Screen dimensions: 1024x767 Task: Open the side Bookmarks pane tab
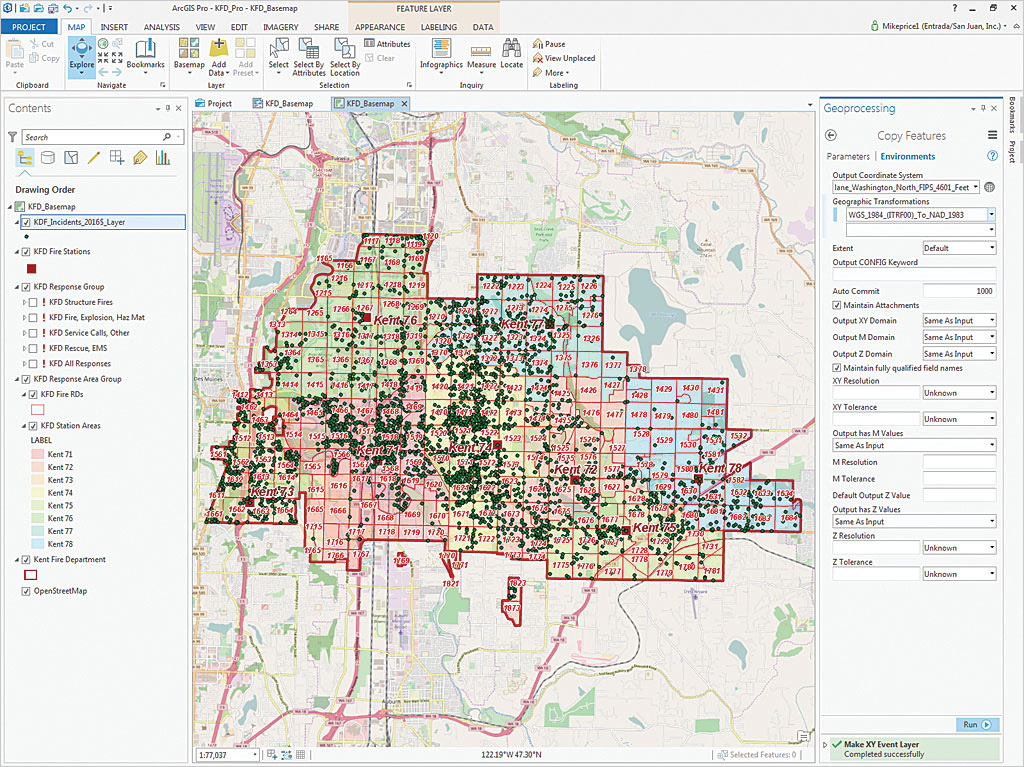1012,115
